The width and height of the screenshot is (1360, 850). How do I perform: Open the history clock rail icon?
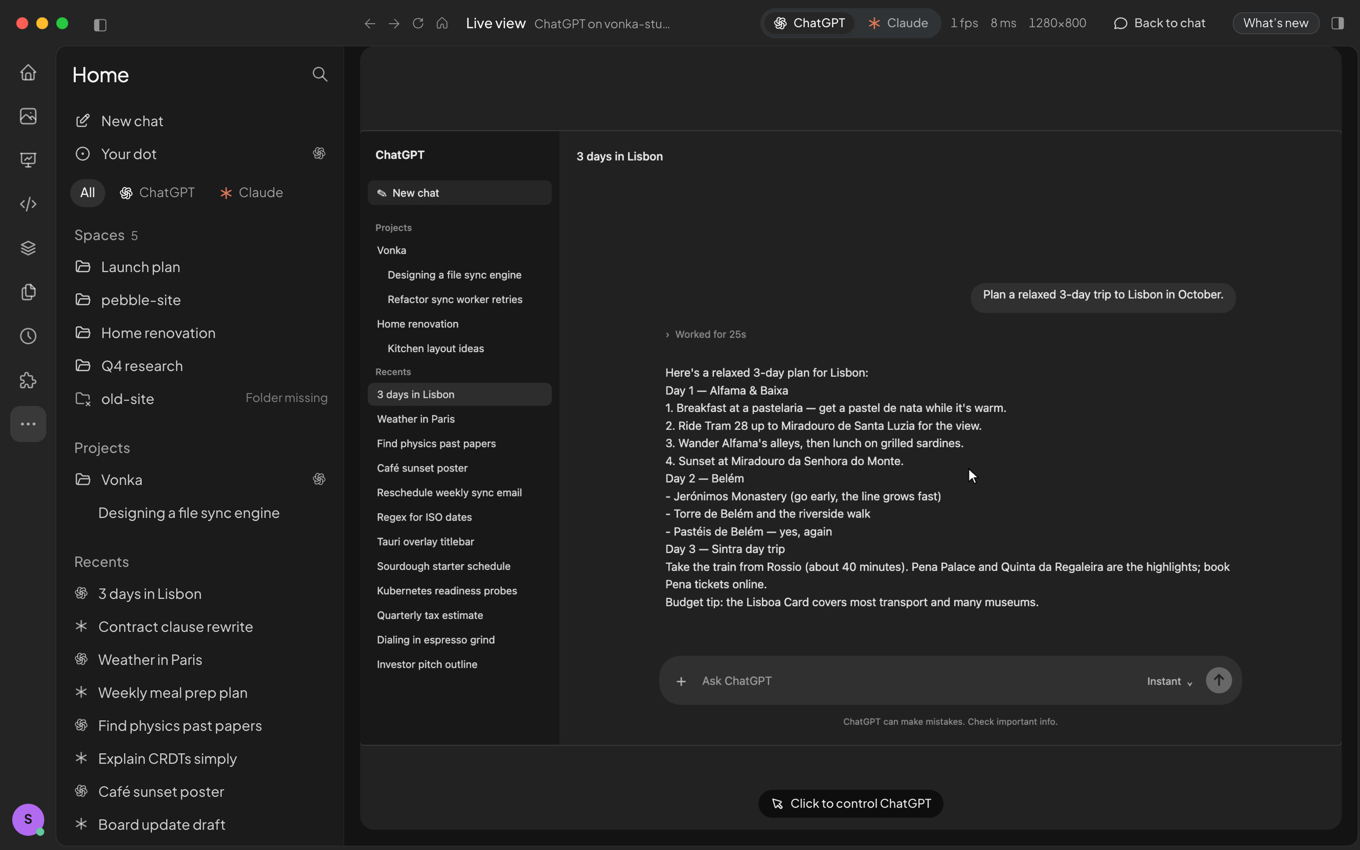click(x=28, y=336)
